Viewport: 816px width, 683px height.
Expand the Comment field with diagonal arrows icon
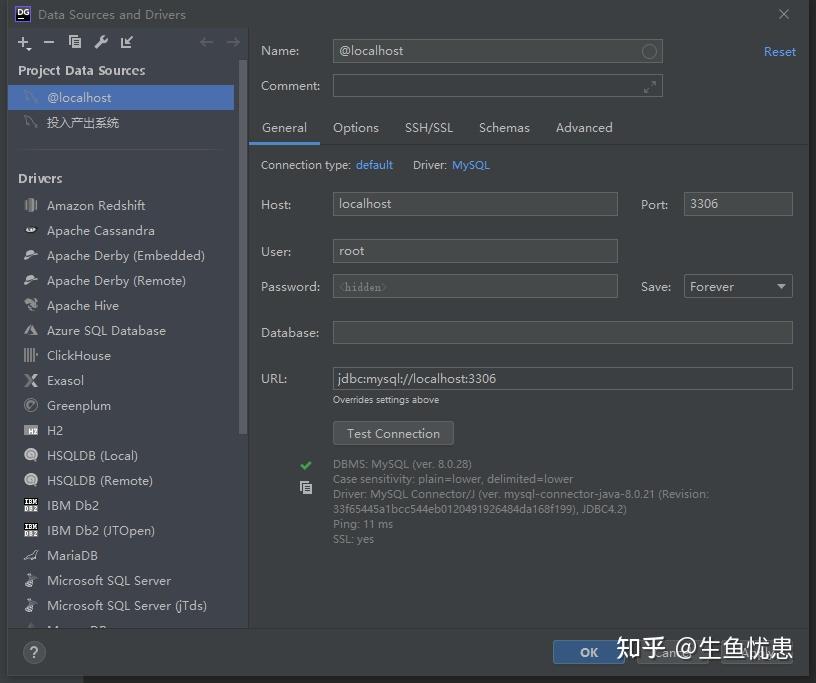coord(648,86)
